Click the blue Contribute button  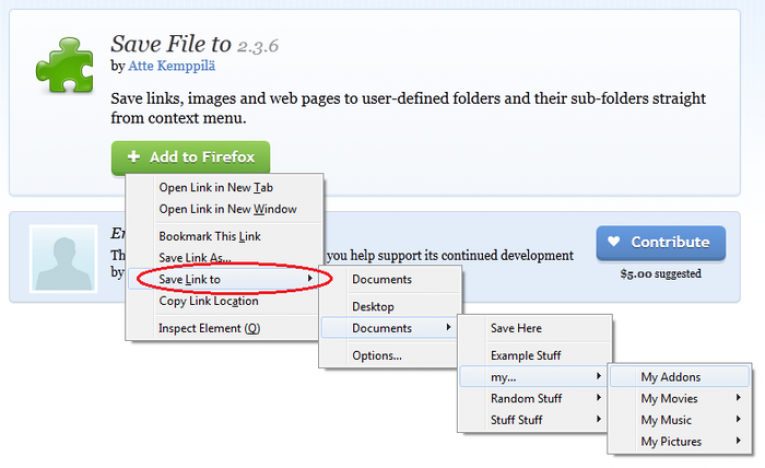coord(661,242)
